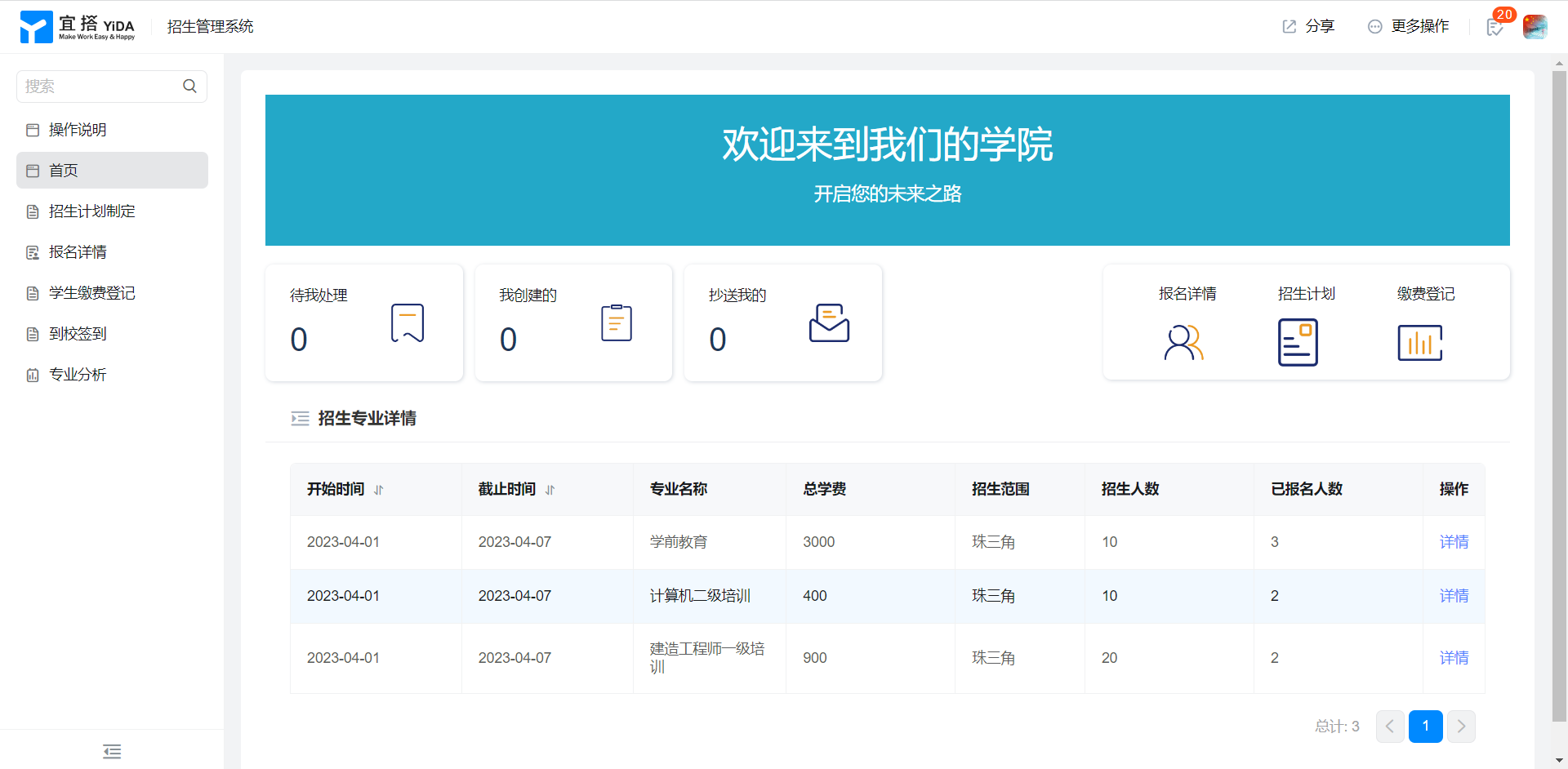1568x769 pixels.
Task: Open 详情 for 计算机二级培训 row
Action: coord(1454,596)
